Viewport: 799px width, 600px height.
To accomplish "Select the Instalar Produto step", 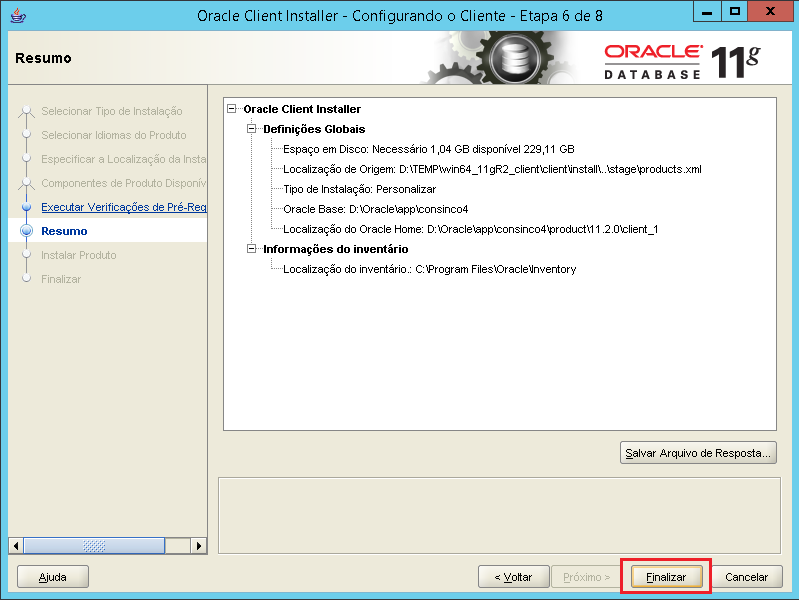I will (x=78, y=255).
